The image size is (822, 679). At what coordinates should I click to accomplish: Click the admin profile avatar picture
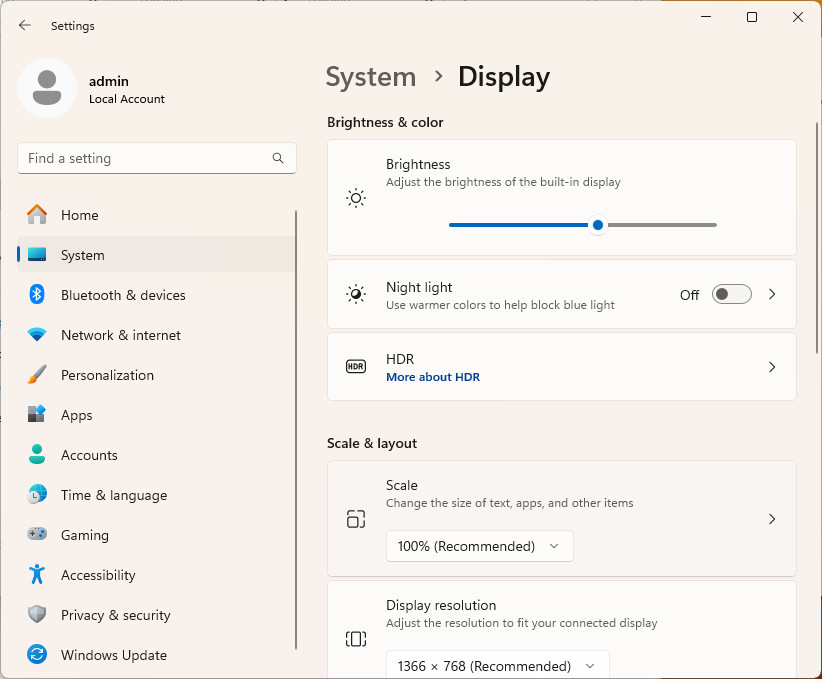pyautogui.click(x=47, y=88)
